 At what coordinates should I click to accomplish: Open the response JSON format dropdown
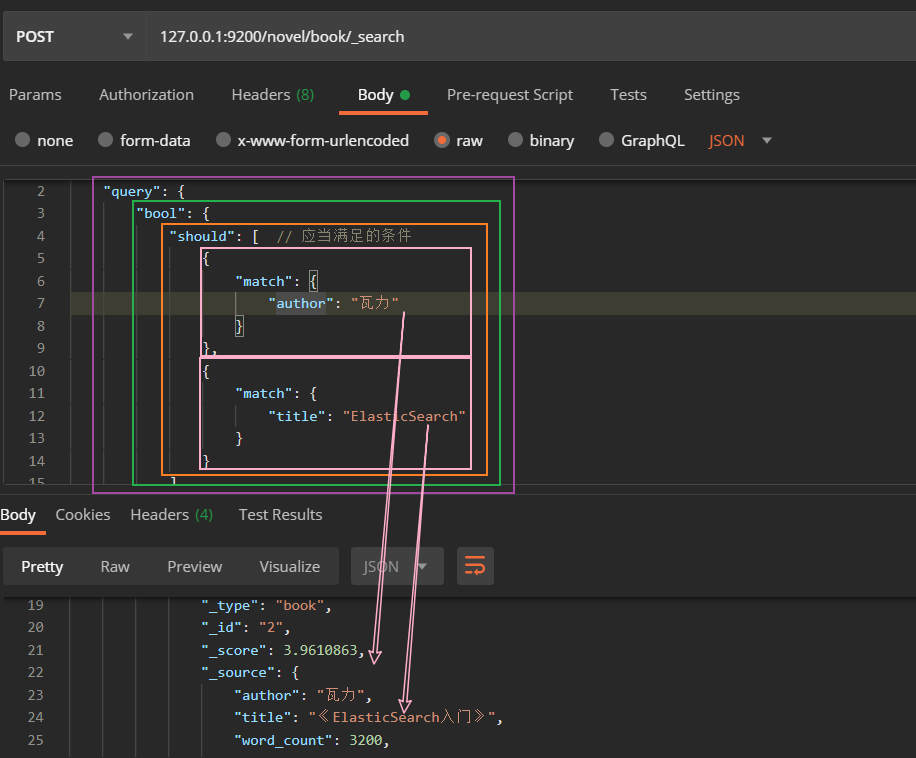coord(397,566)
